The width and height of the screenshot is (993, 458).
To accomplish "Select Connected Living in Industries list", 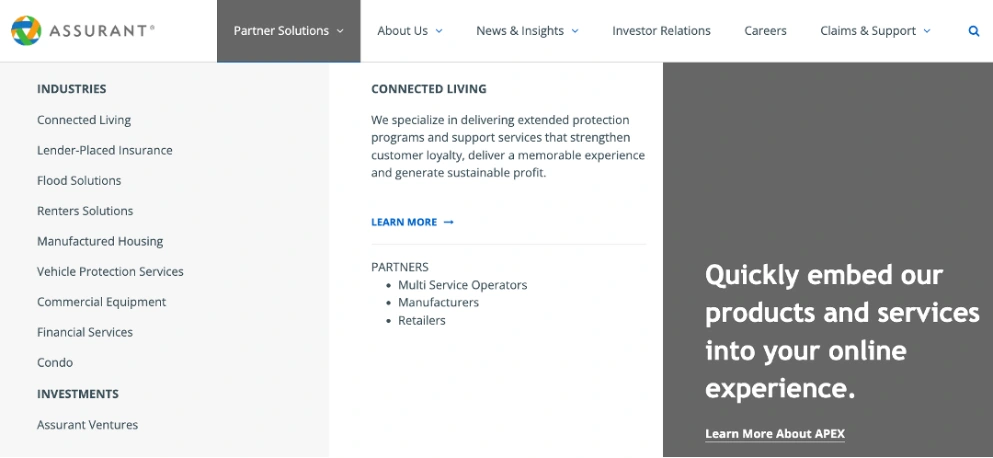I will 84,120.
